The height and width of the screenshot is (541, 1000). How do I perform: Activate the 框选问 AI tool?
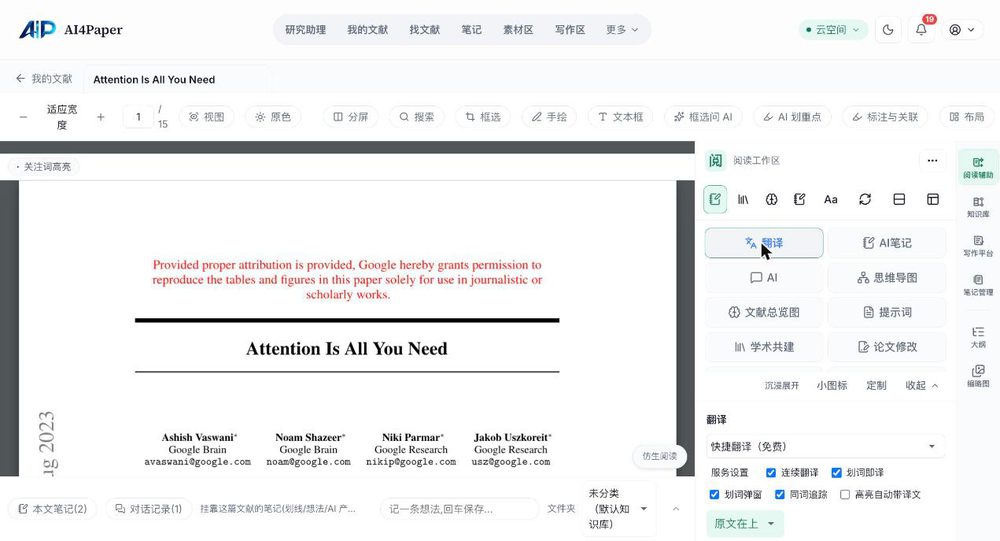pos(703,117)
